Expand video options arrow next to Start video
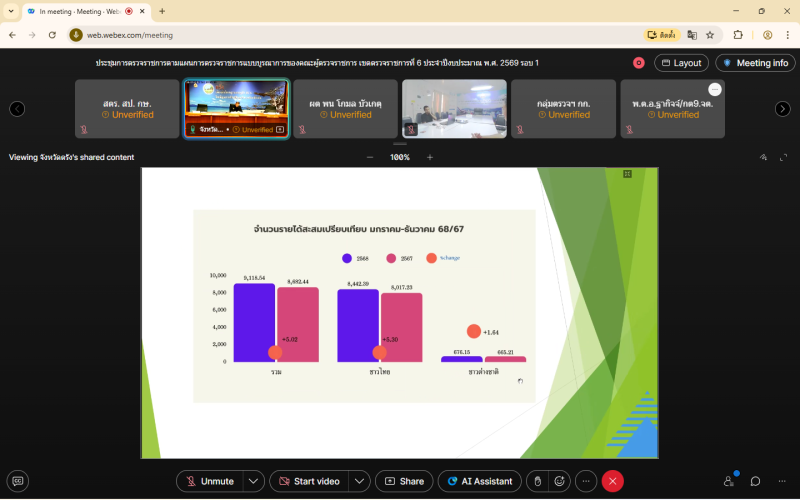800x500 pixels. [357, 481]
